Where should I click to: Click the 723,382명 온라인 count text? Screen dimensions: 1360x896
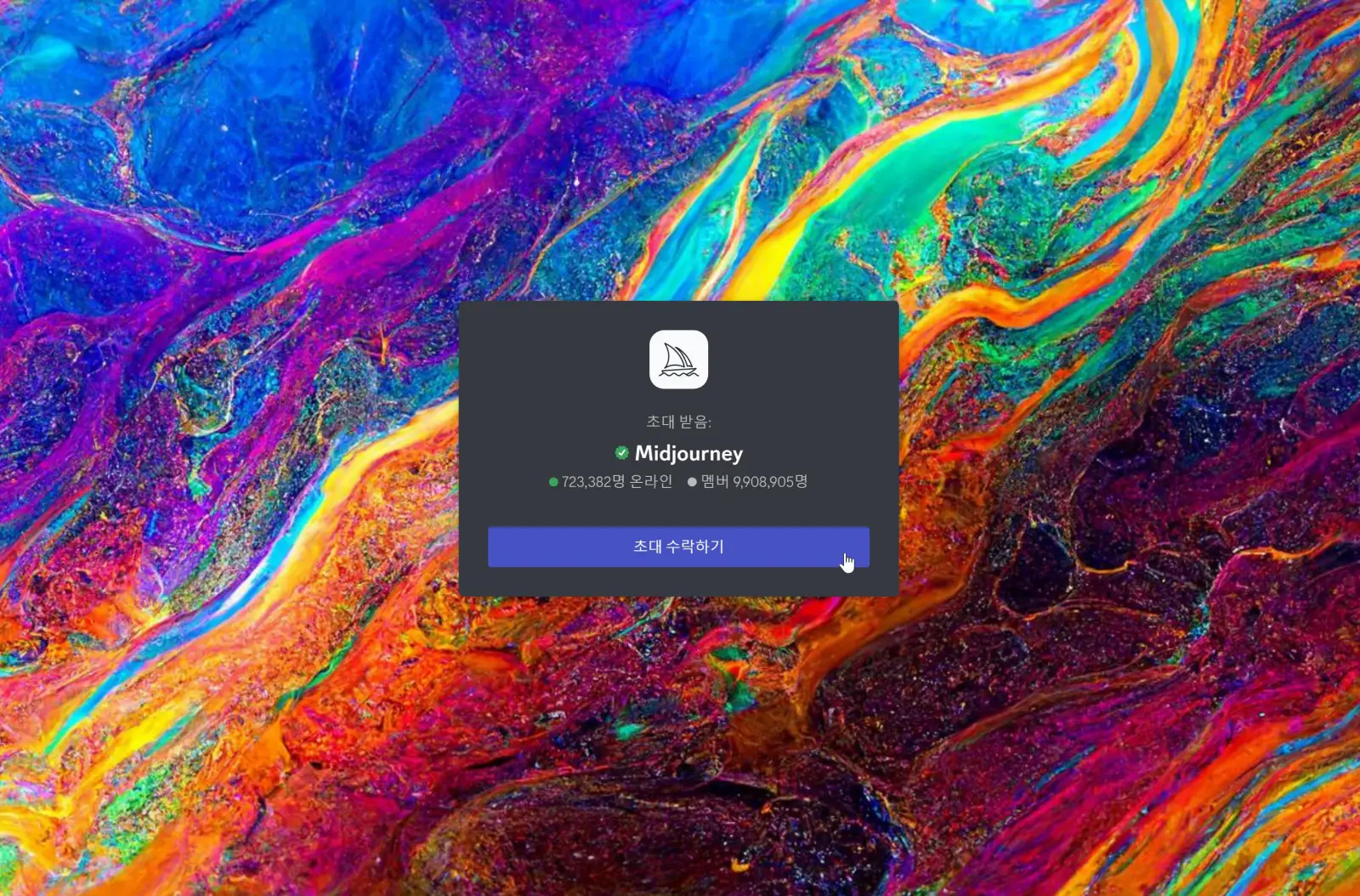click(x=616, y=482)
